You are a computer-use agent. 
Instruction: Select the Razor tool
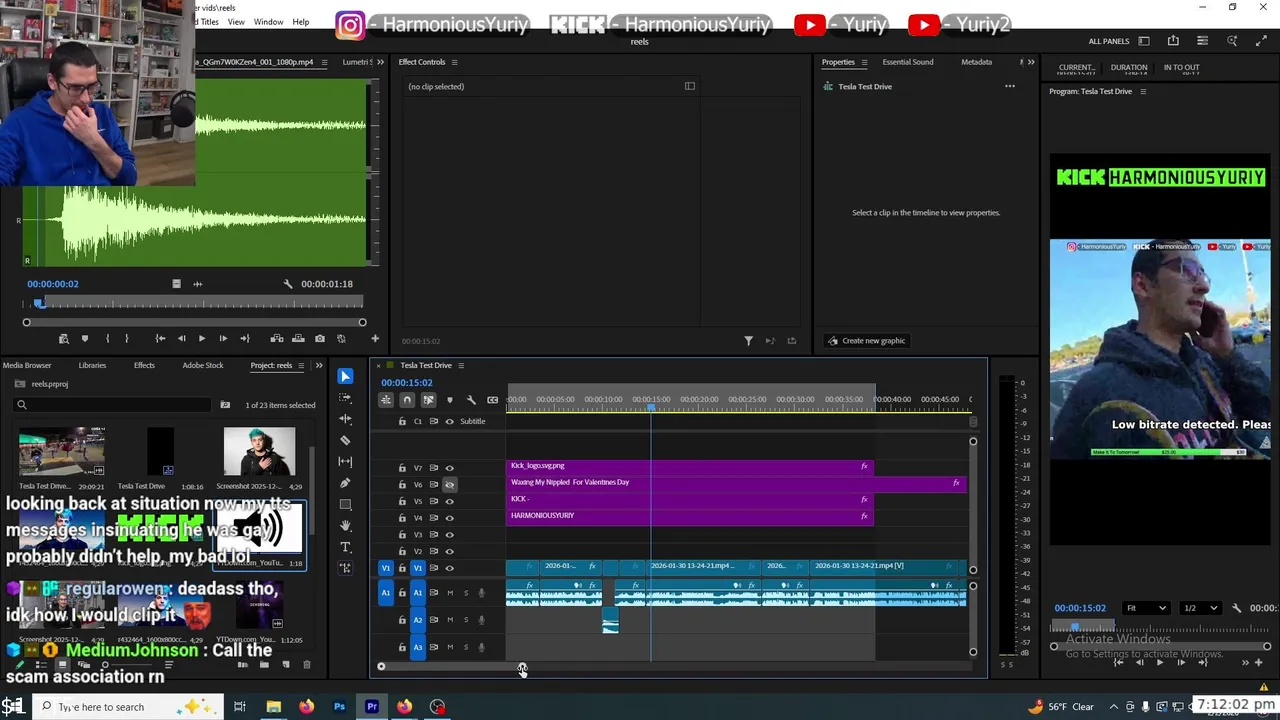345,440
